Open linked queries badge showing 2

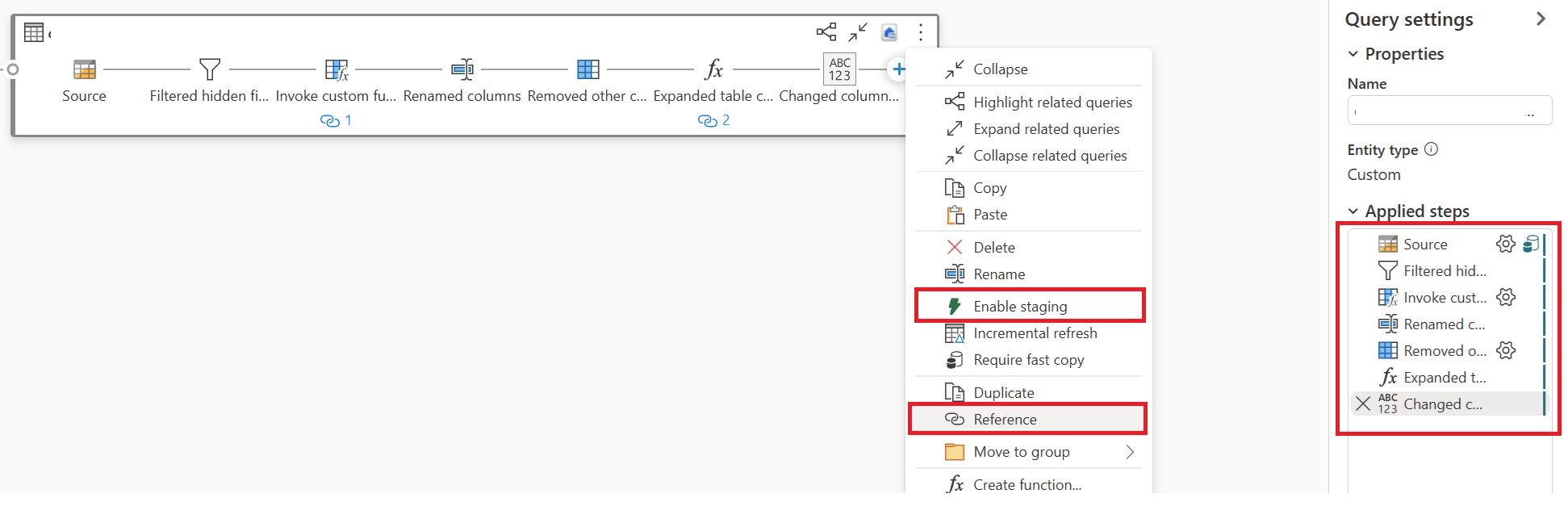pos(713,120)
